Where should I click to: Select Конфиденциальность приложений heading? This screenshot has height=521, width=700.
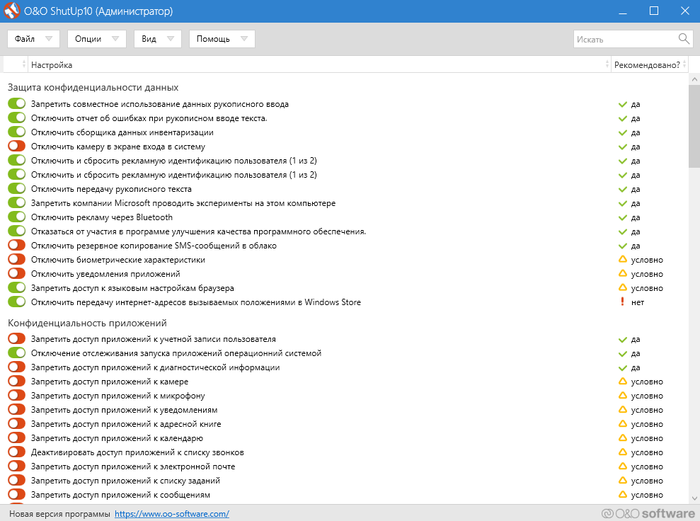(87, 323)
